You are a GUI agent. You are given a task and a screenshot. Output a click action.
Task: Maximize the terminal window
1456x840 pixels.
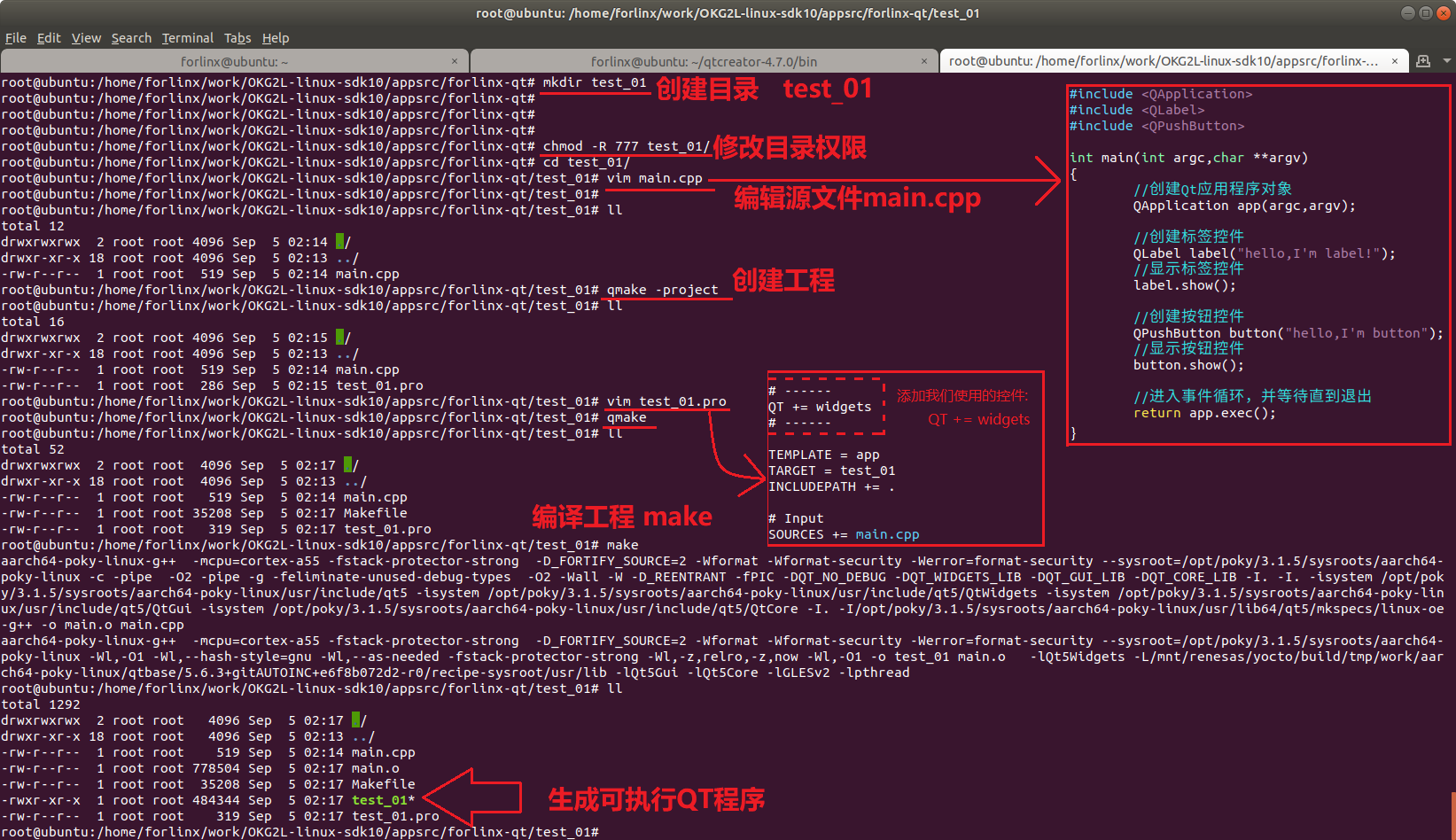[1426, 12]
